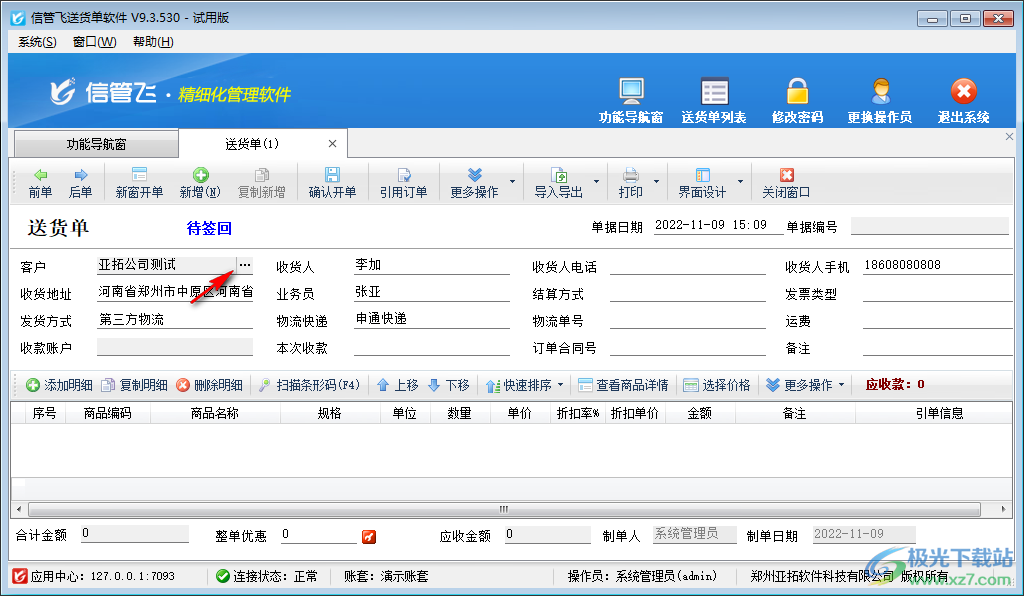This screenshot has height=596, width=1024.
Task: Expand the 导入导出 dropdown arrow
Action: point(596,181)
